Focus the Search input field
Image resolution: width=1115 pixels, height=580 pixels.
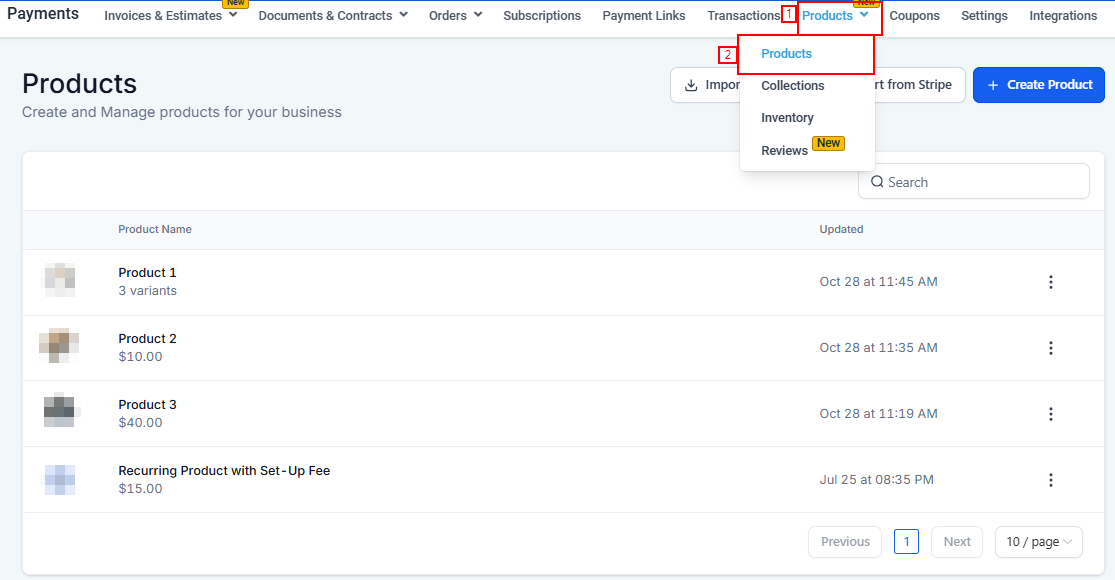(x=973, y=182)
